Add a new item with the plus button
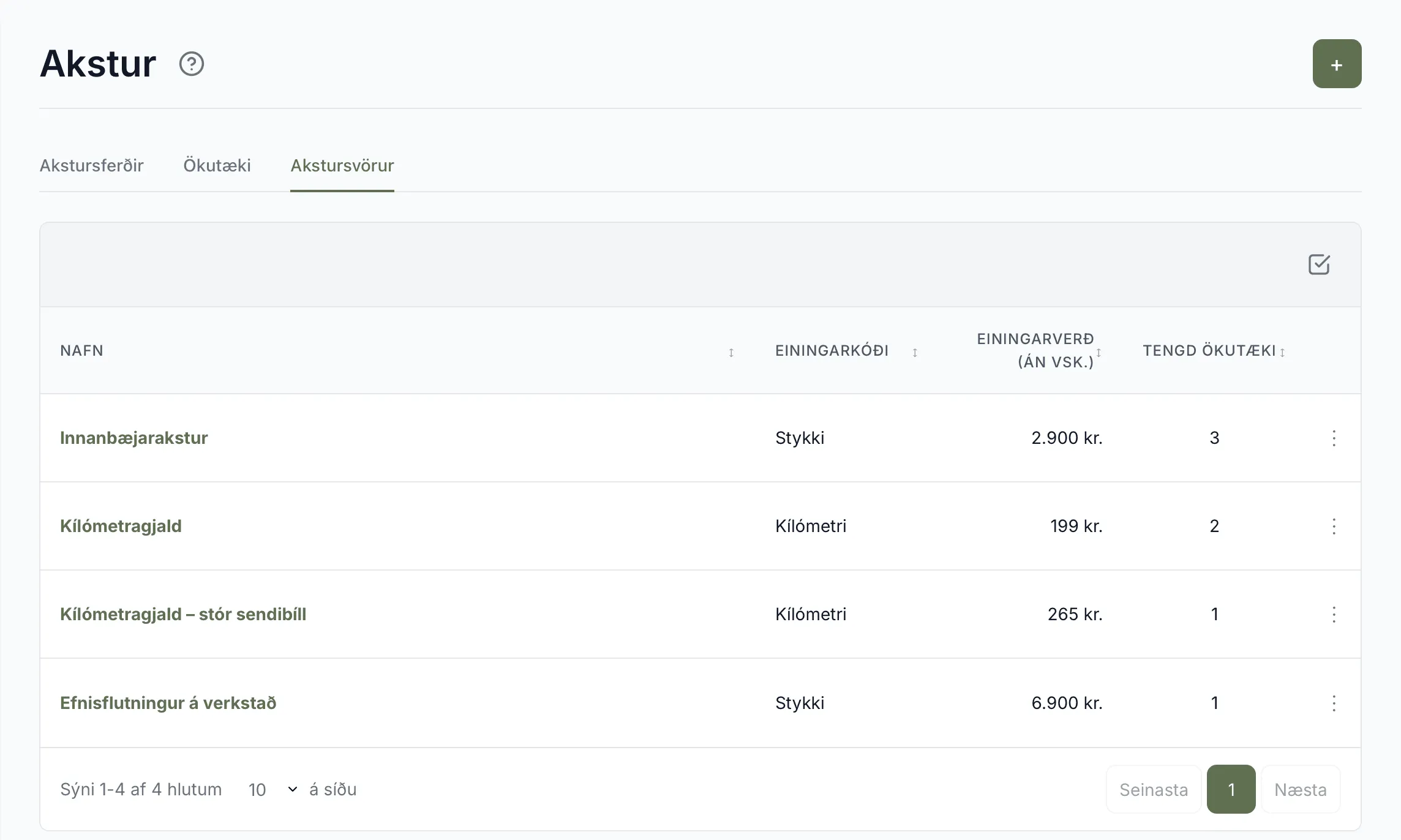1401x840 pixels. (1337, 64)
